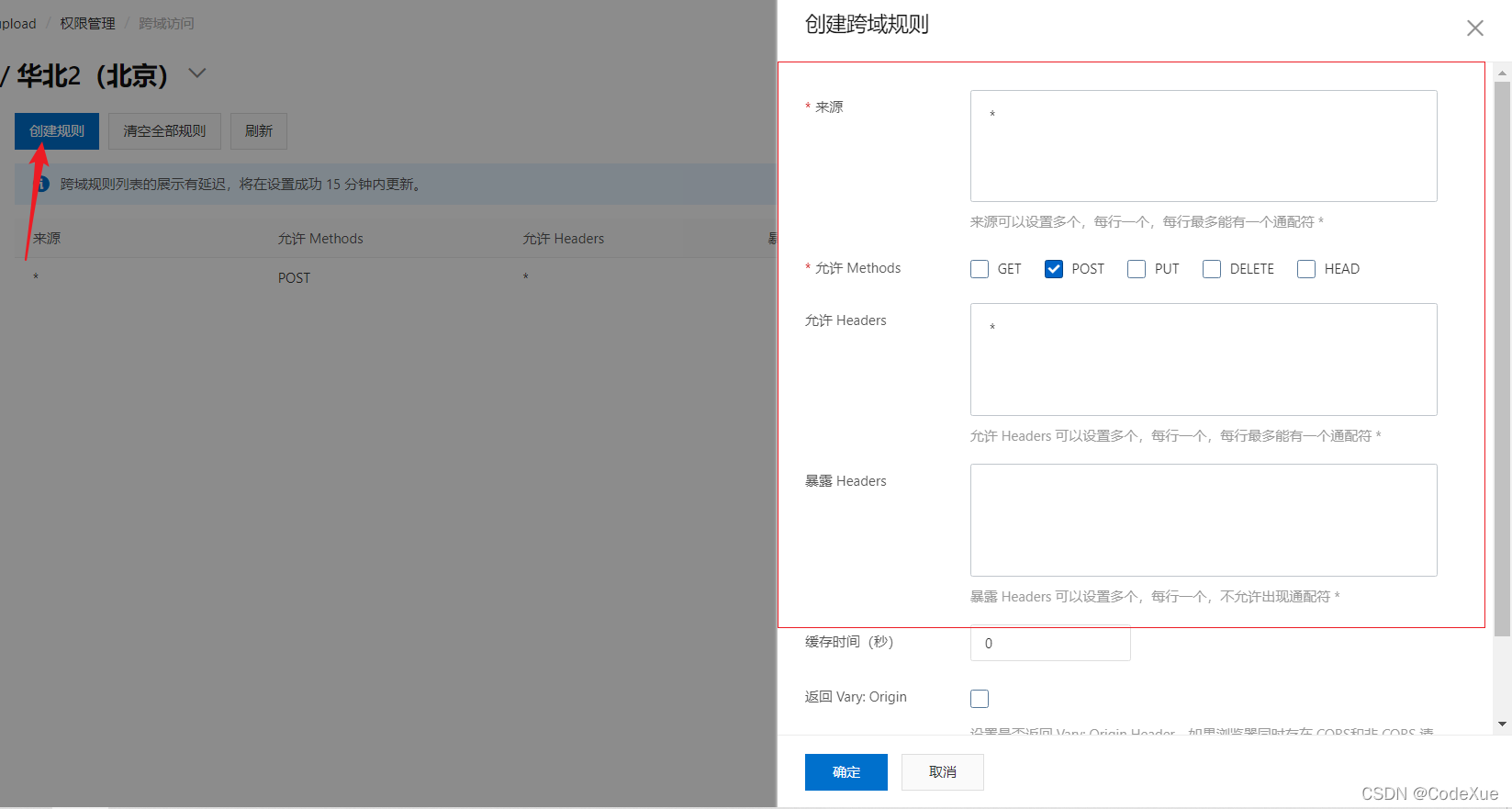Screen dimensions: 1512x809
Task: Click 清空全部规则 button
Action: (x=164, y=131)
